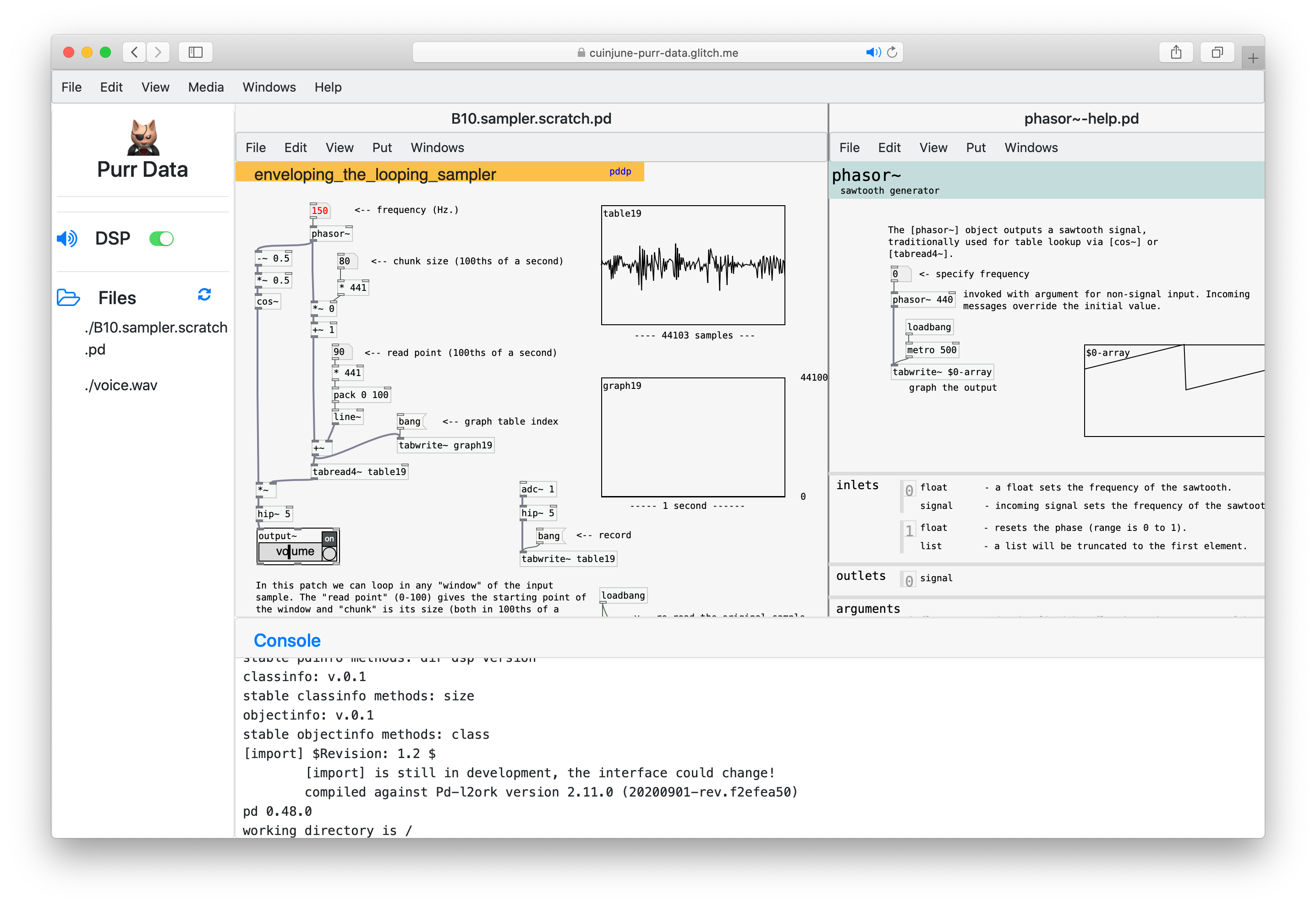Select the tabwrite~ $0-array object
The image size is (1316, 906).
[943, 372]
